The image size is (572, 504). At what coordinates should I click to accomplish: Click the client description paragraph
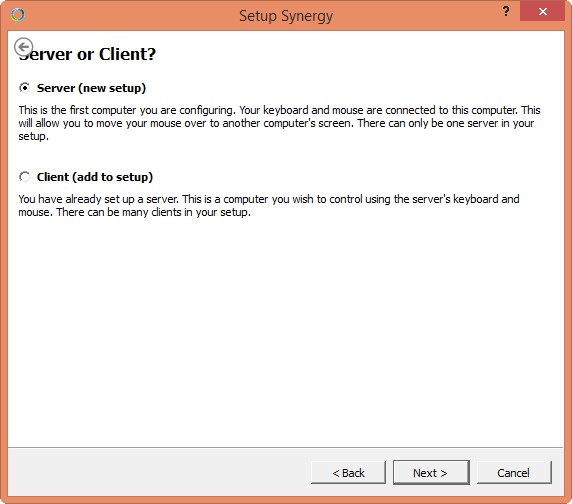pyautogui.click(x=269, y=205)
